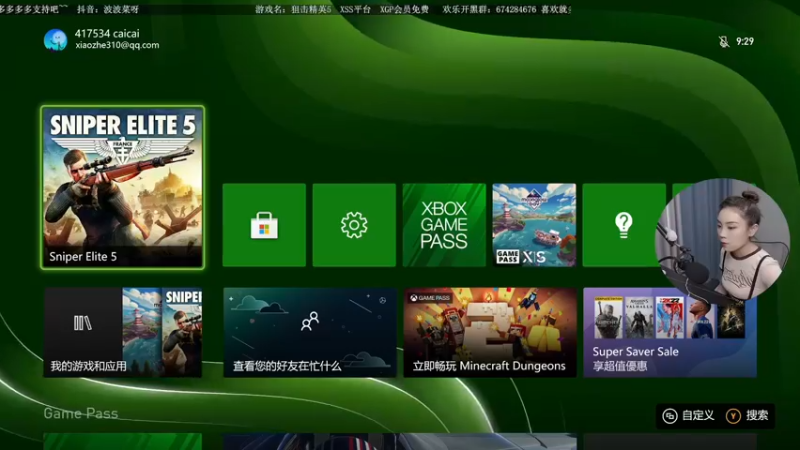Open the Microsoft Store bag tile
Viewport: 800px width, 450px height.
[264, 225]
